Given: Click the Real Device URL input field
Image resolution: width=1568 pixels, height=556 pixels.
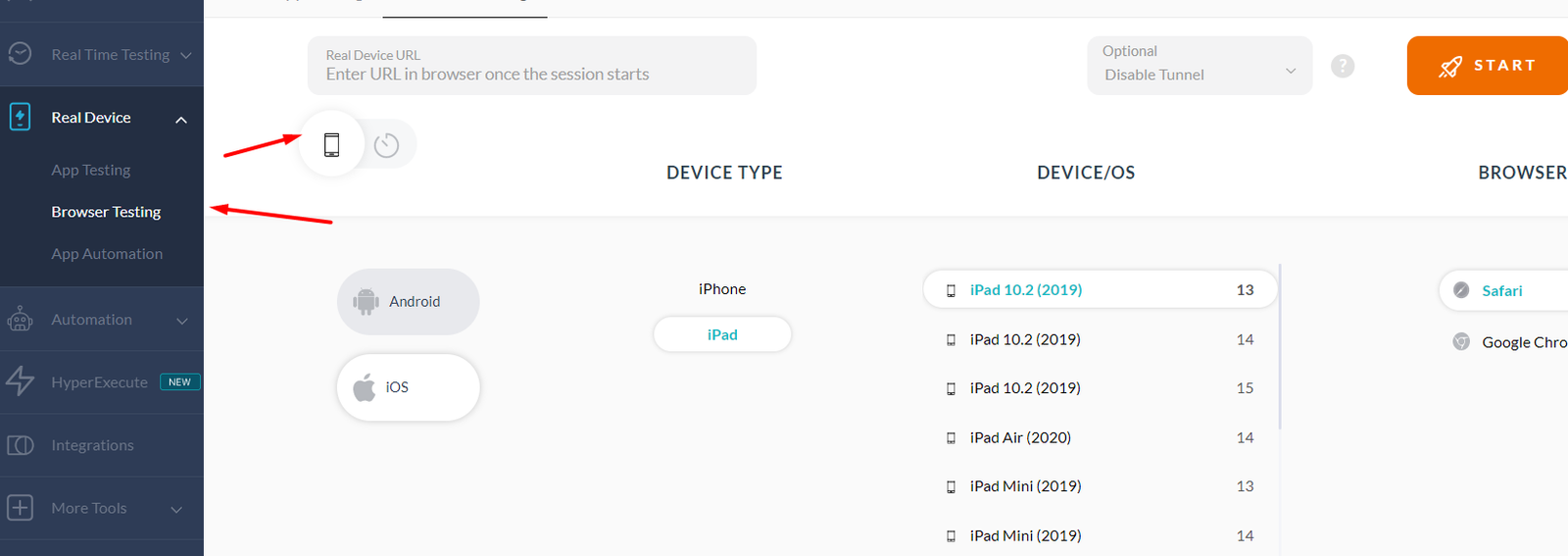Looking at the screenshot, I should click(x=532, y=66).
